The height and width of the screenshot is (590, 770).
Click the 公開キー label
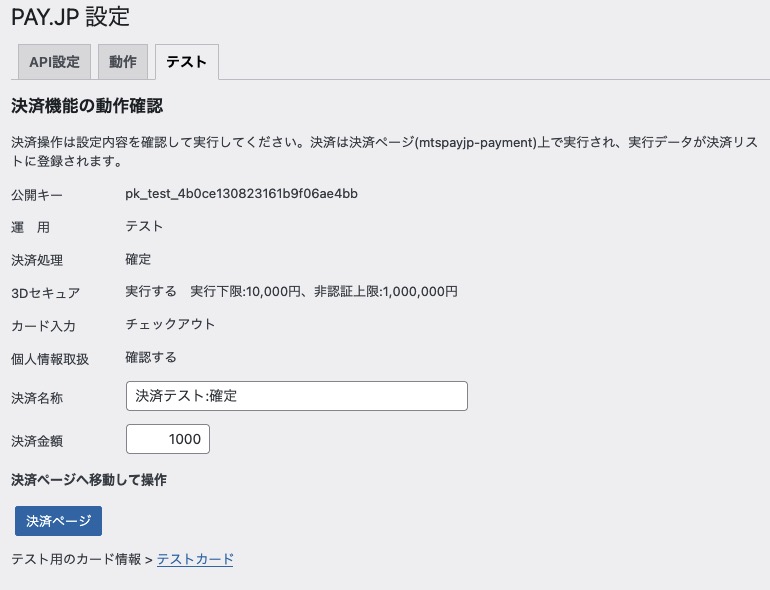pos(37,194)
